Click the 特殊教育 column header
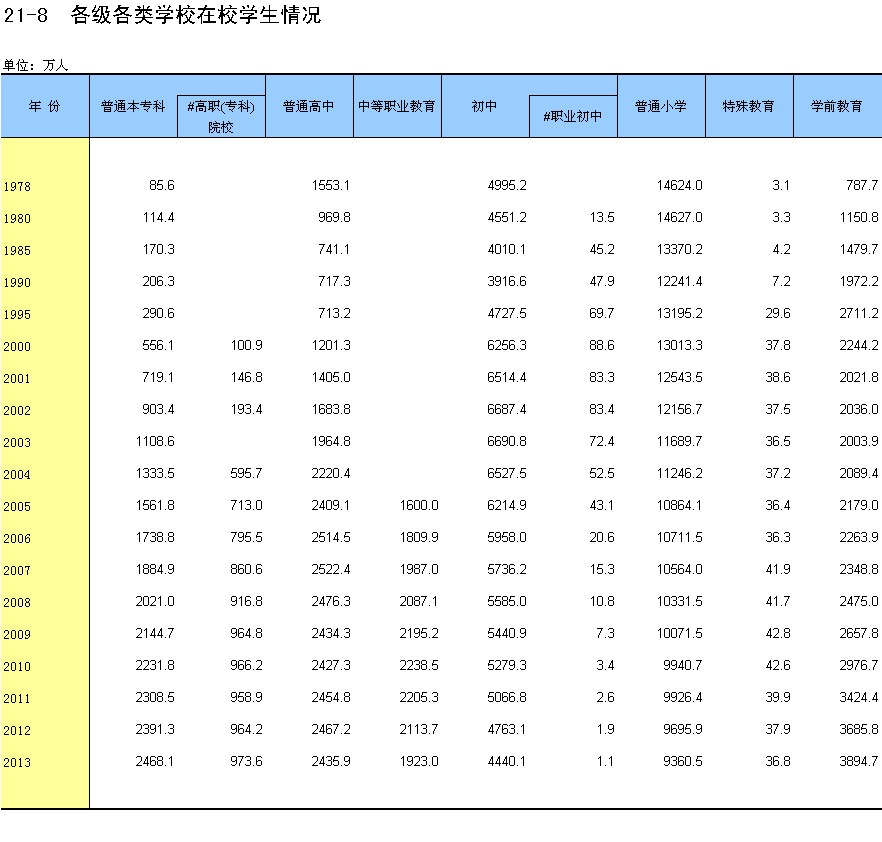 749,106
